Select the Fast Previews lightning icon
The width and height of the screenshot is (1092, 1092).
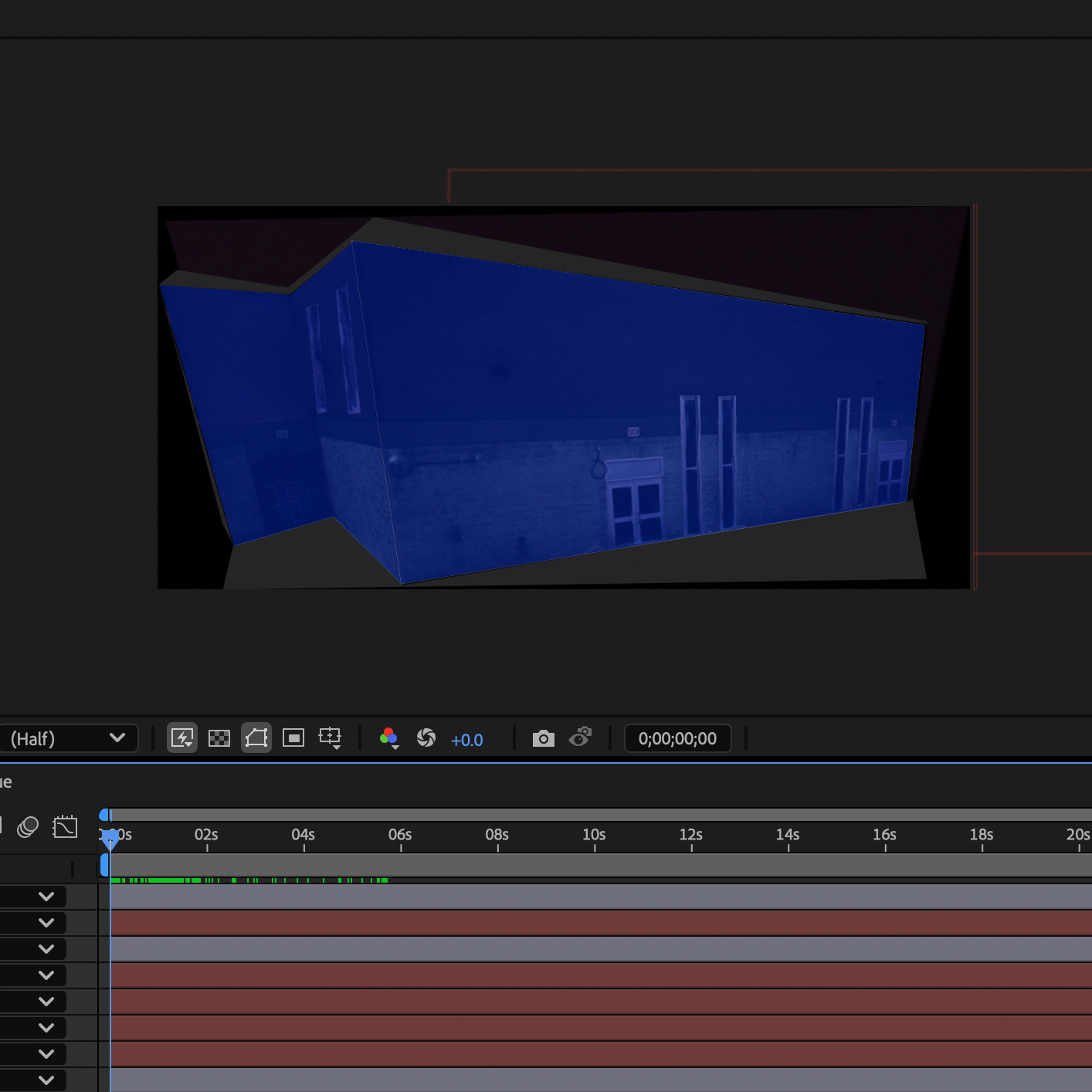(x=182, y=738)
